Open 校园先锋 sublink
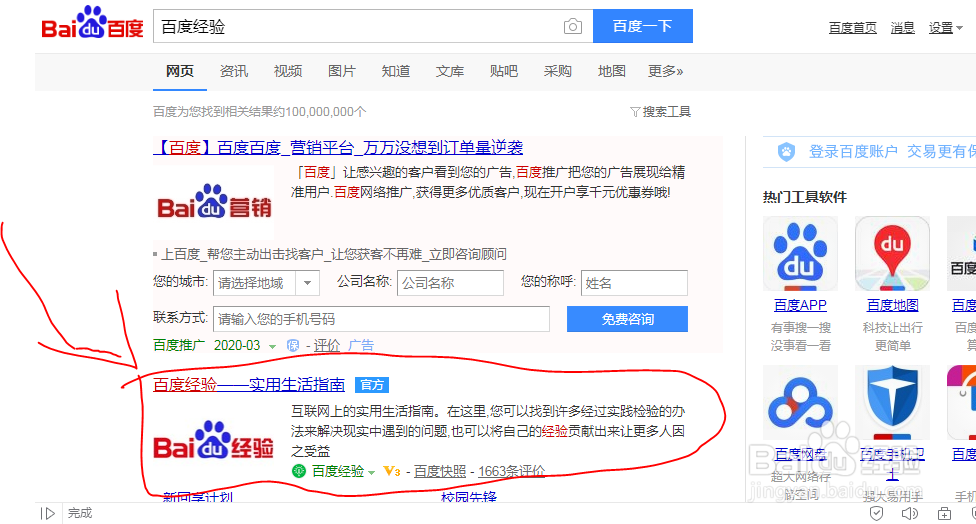Viewport: 976px width, 524px height. [469, 497]
